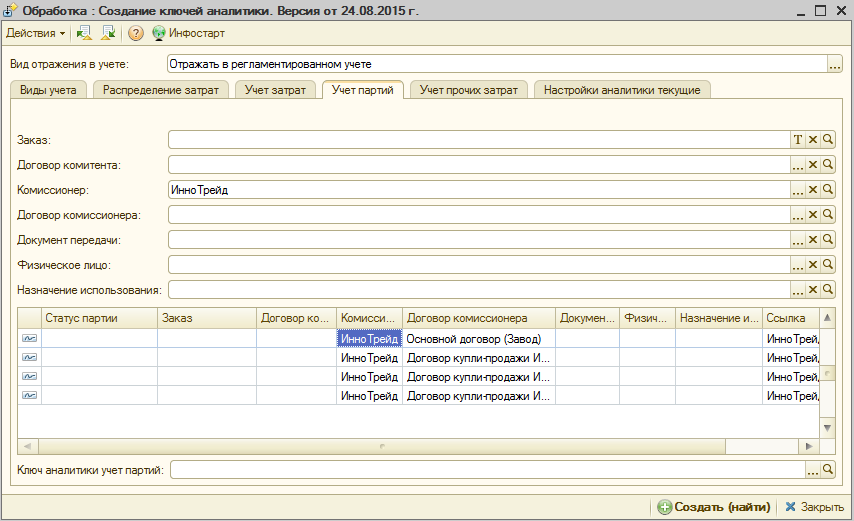This screenshot has width=854, height=521.
Task: Open selection for Документ передачи field
Action: pyautogui.click(x=798, y=240)
